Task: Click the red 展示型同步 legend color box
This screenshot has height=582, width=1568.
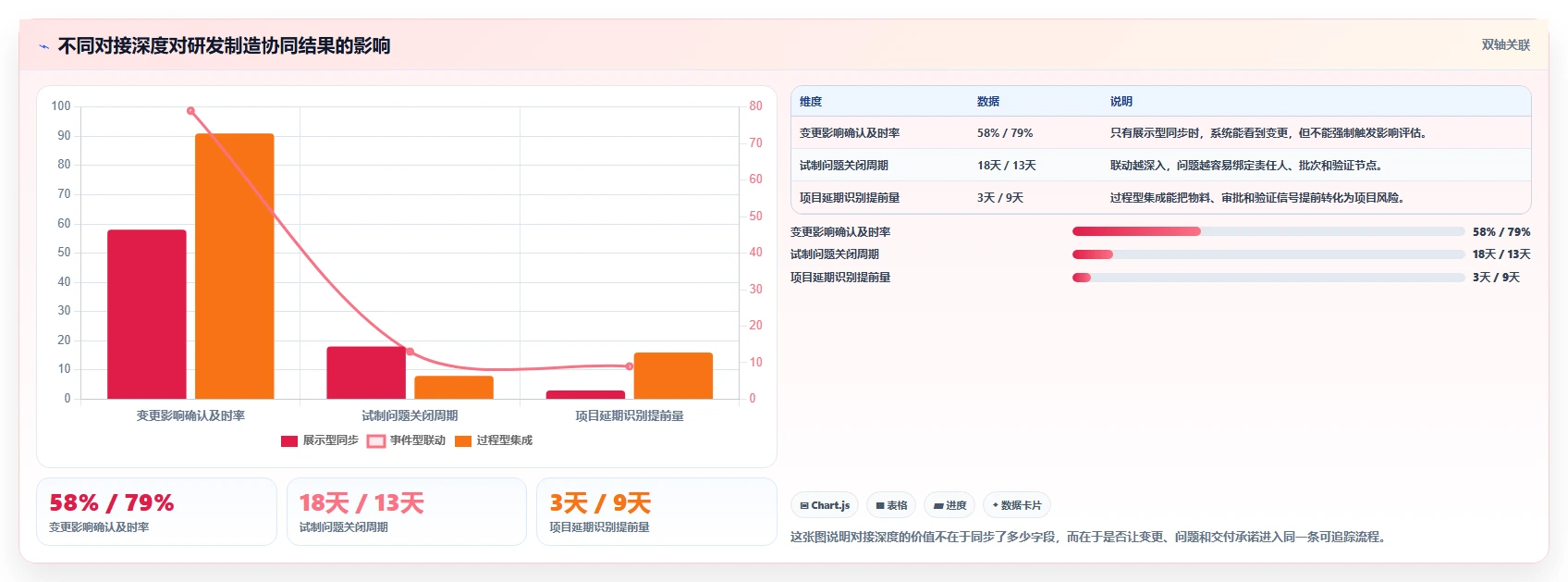Action: pos(289,441)
